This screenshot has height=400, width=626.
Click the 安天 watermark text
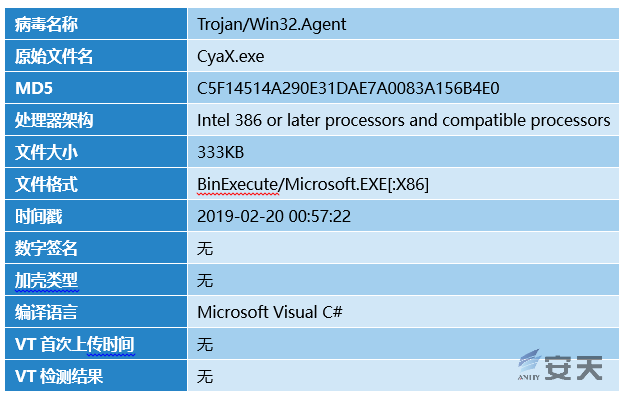tap(573, 368)
